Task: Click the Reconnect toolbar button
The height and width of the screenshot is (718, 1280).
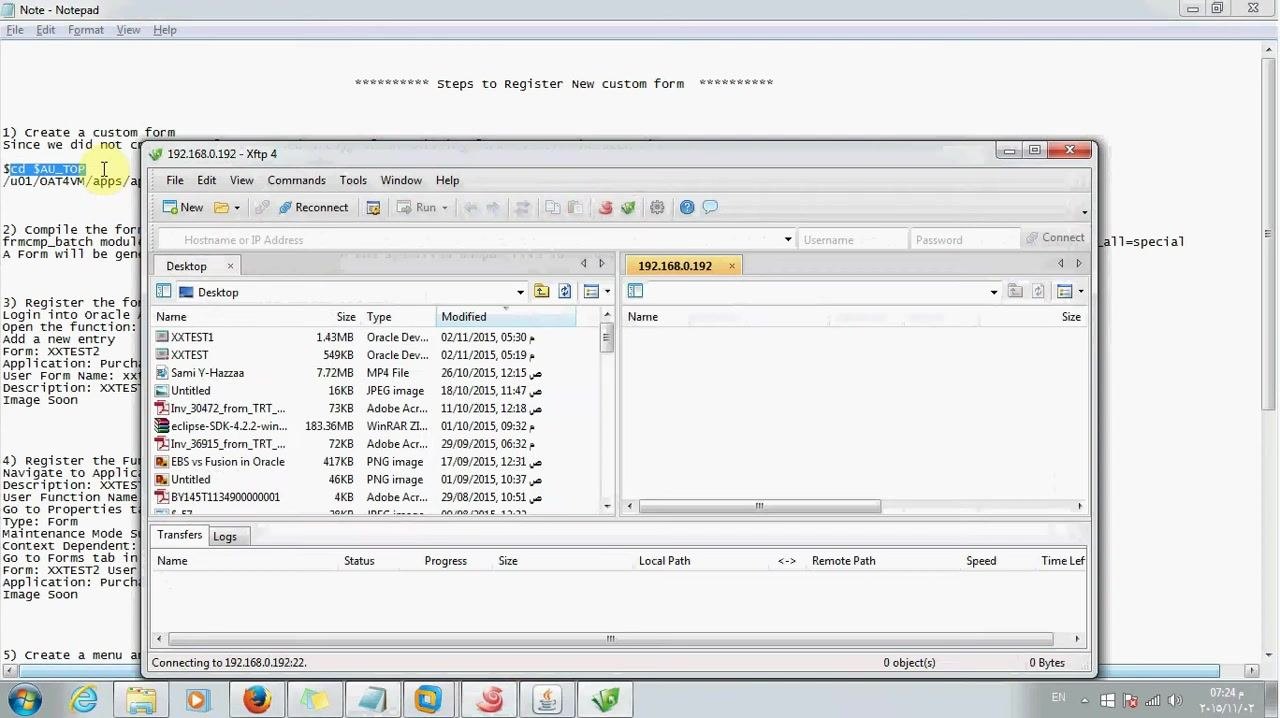Action: [x=313, y=208]
